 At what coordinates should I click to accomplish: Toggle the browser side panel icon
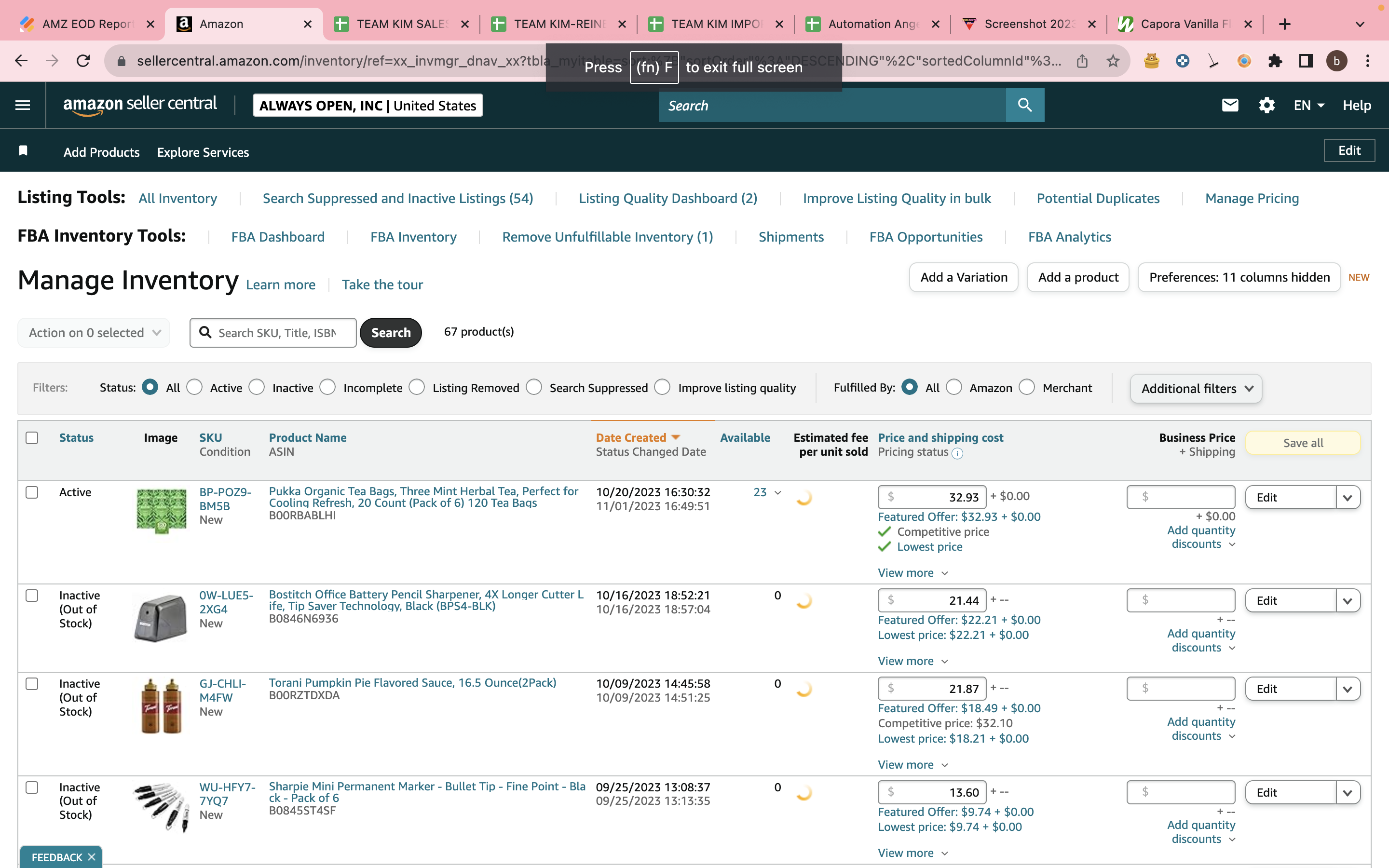(1306, 60)
